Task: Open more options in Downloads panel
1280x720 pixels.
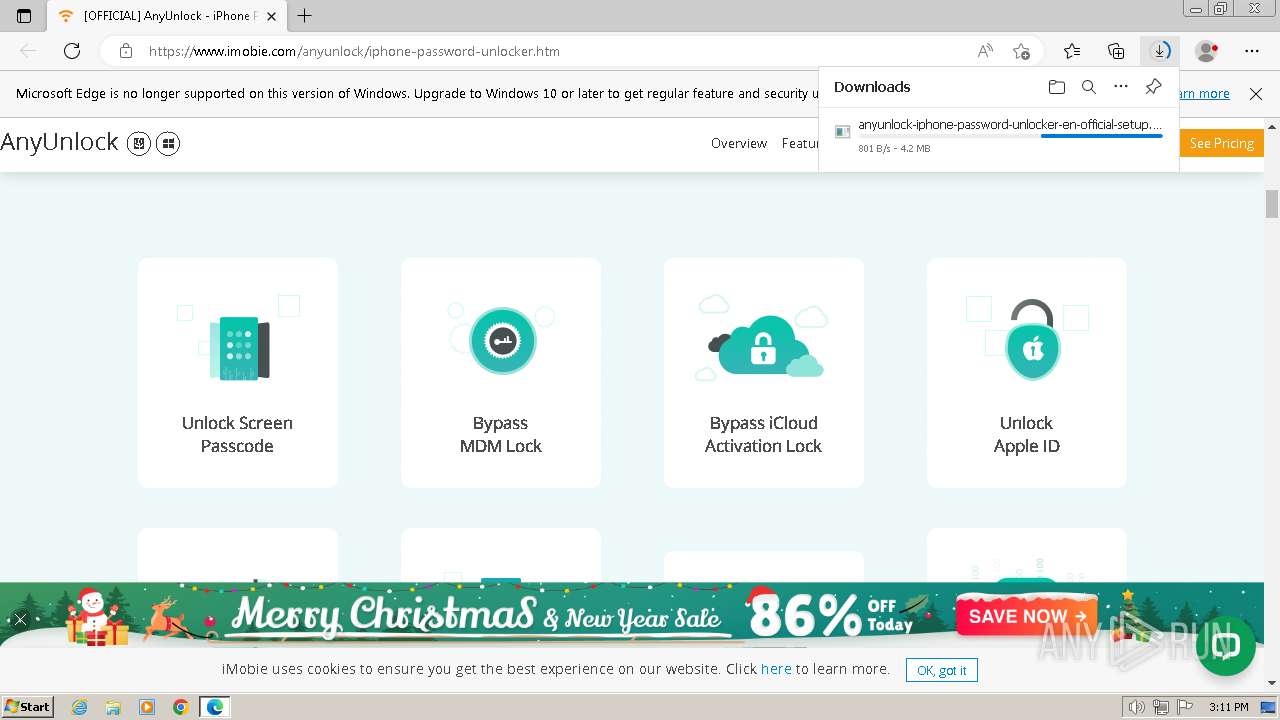Action: tap(1121, 87)
